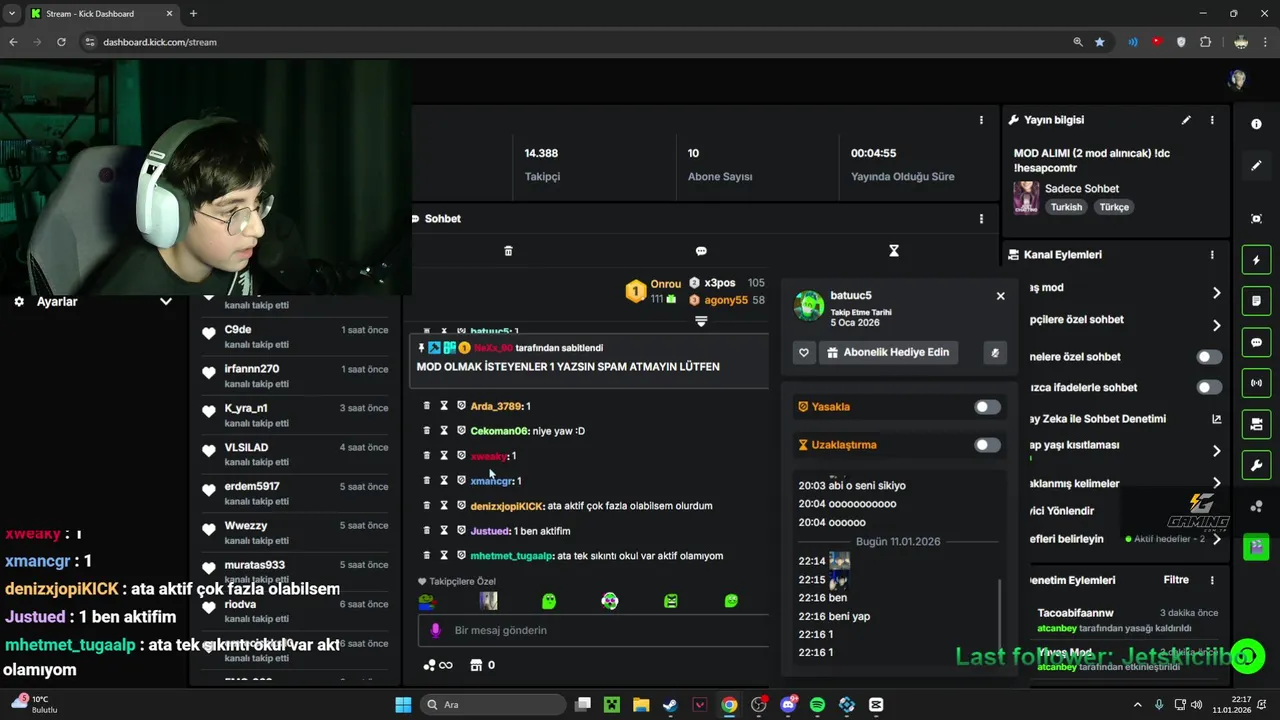1280x720 pixels.
Task: Open Denetim Eylemleri three-dot menu
Action: click(1212, 580)
